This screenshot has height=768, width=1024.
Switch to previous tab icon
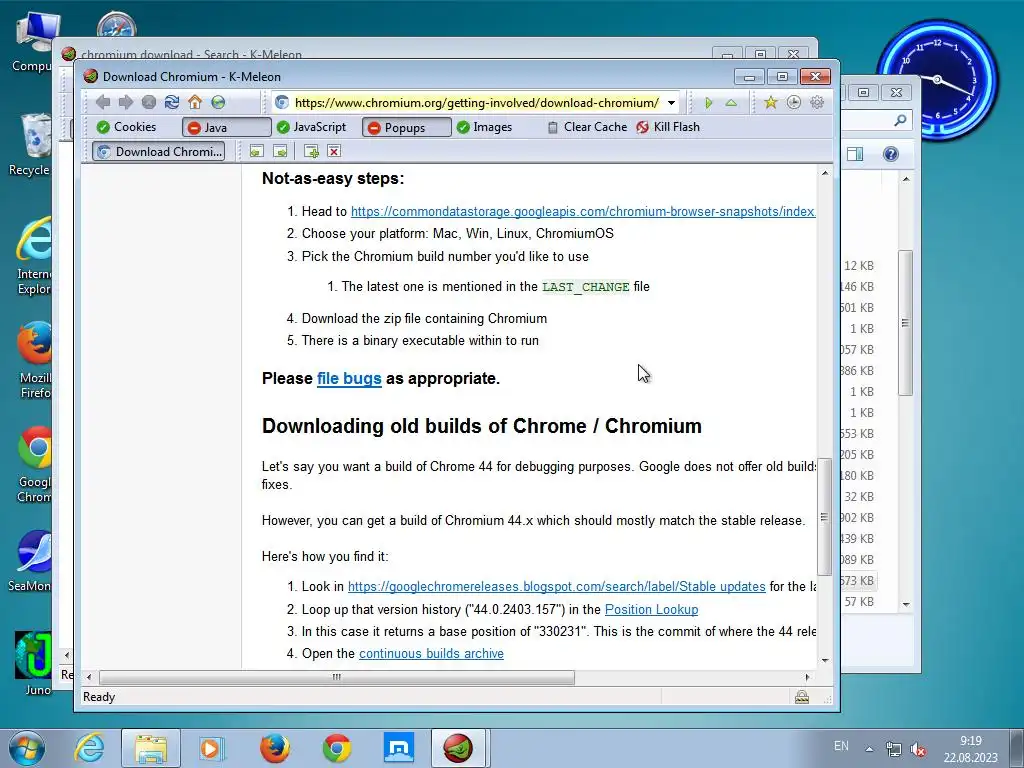(256, 152)
